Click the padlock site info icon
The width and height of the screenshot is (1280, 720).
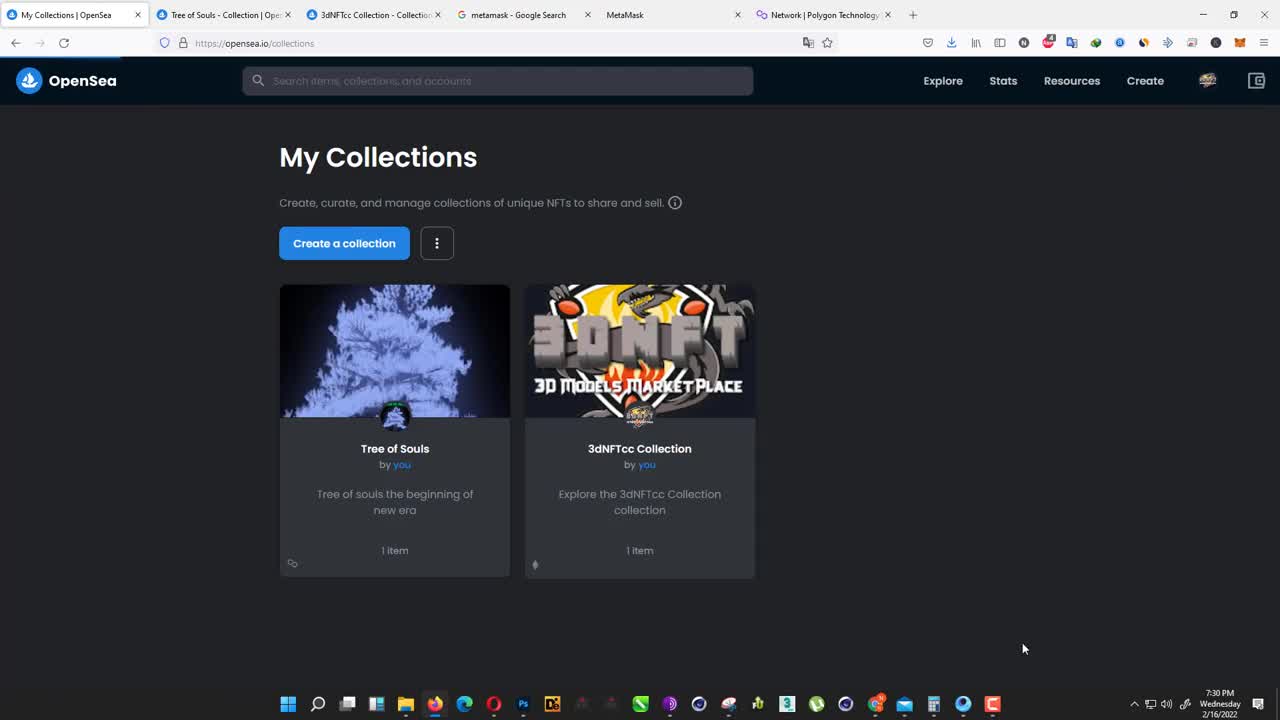pyautogui.click(x=183, y=43)
